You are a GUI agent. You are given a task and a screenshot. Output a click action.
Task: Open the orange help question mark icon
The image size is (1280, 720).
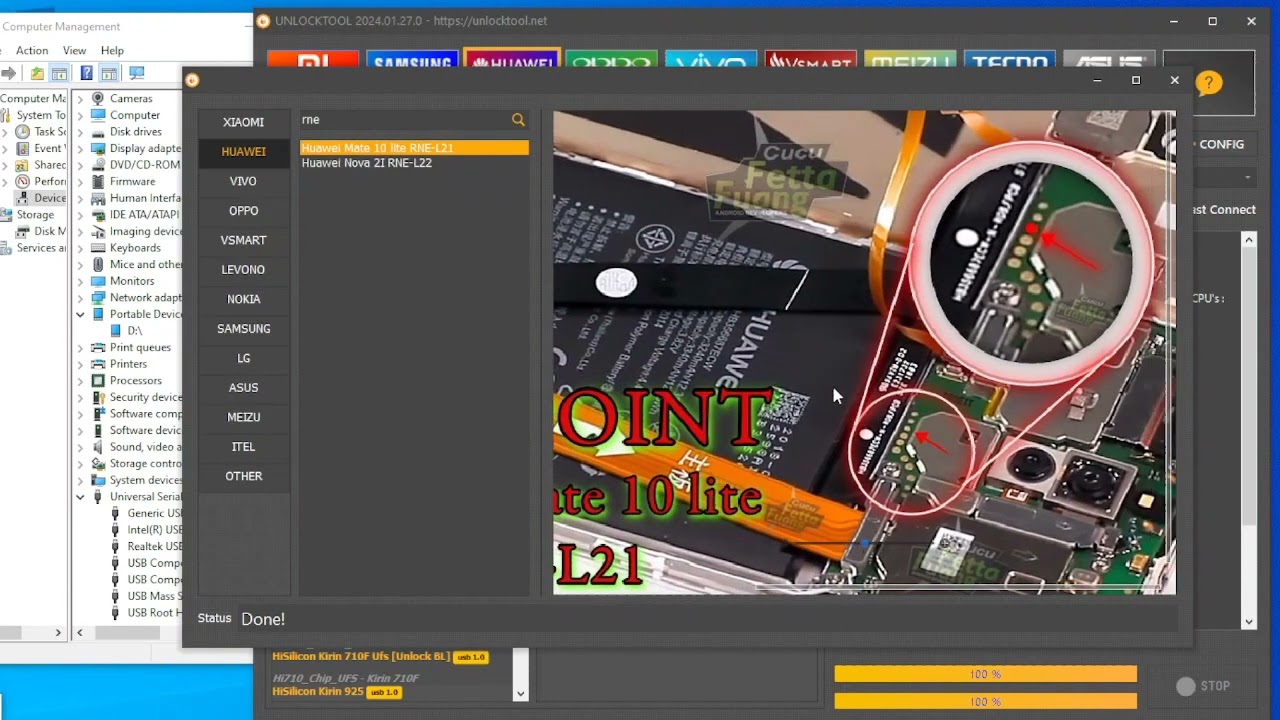point(1208,84)
